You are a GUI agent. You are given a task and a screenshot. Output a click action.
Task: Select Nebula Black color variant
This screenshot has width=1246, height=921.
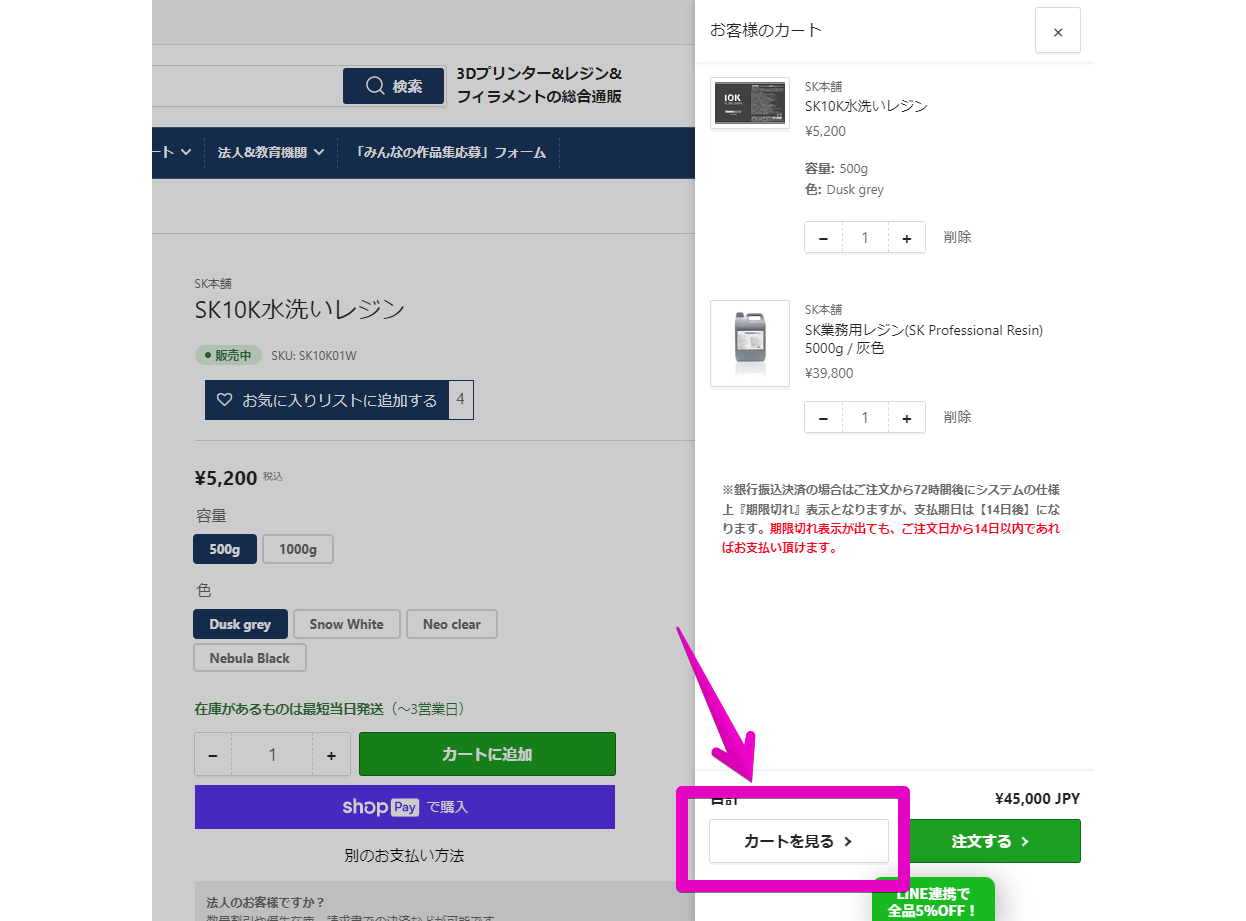249,658
